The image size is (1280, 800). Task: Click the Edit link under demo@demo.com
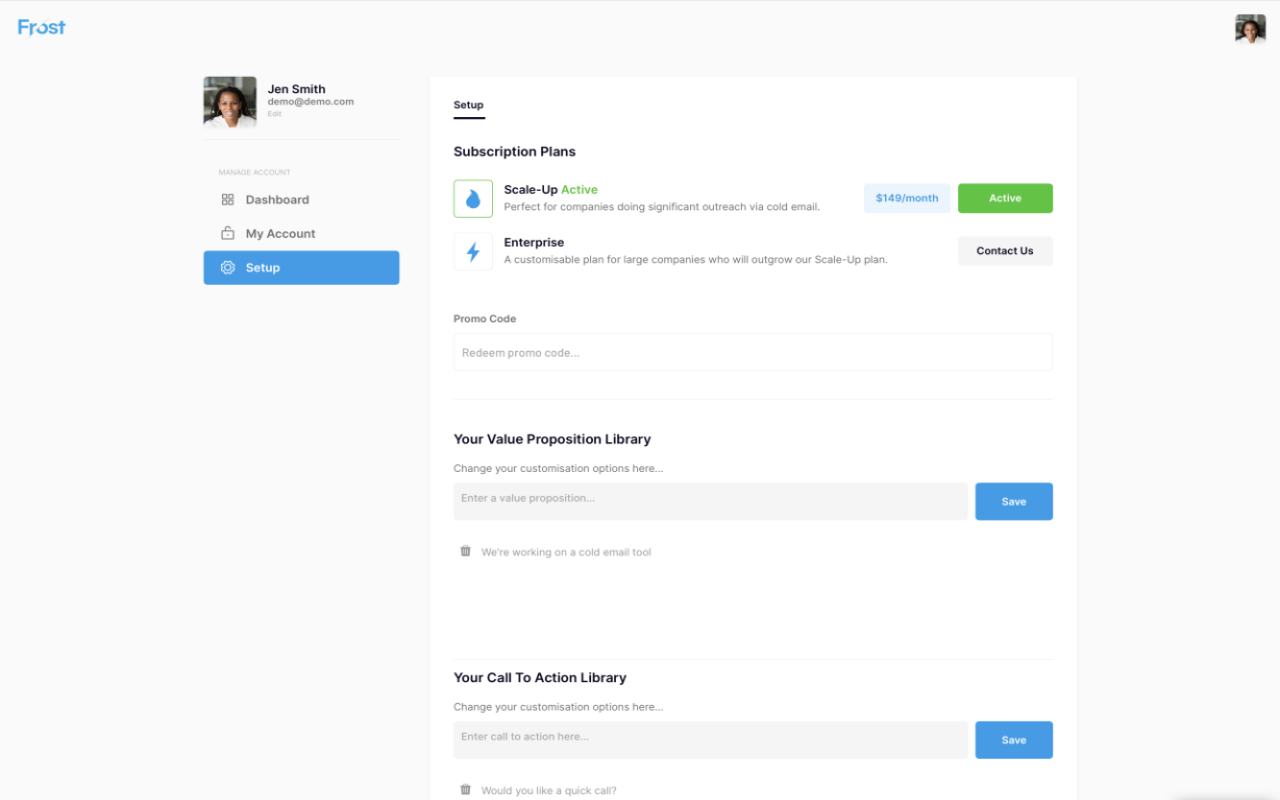pos(274,114)
